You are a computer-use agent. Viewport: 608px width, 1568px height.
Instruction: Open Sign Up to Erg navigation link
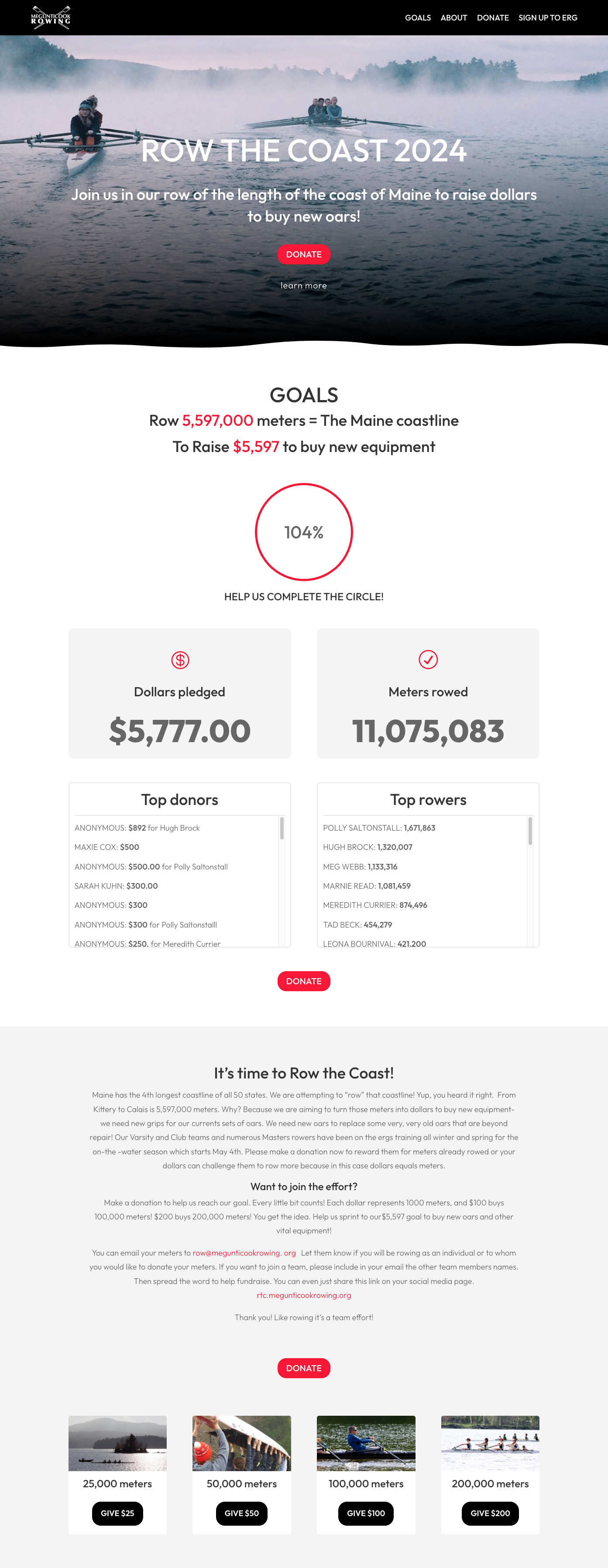[548, 17]
